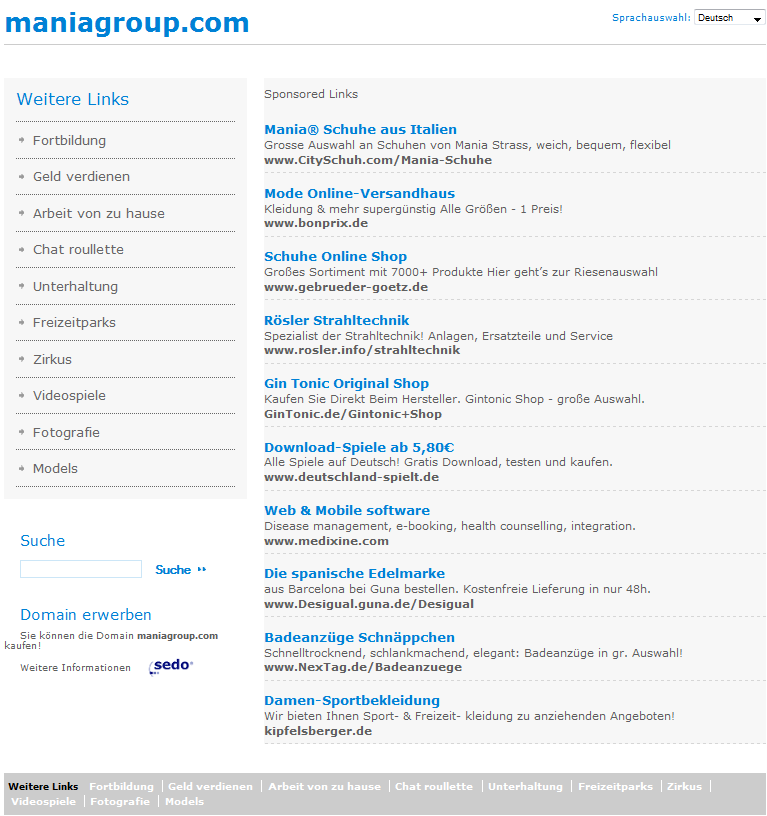Open the Mania® Schuhe aus Italien ad

click(360, 129)
